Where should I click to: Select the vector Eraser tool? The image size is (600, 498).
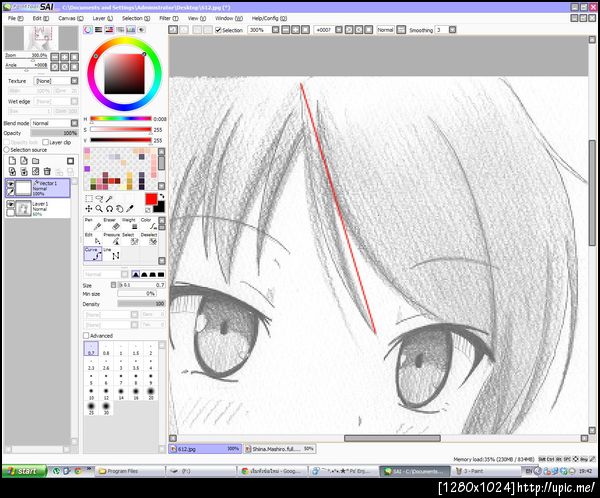tap(112, 225)
